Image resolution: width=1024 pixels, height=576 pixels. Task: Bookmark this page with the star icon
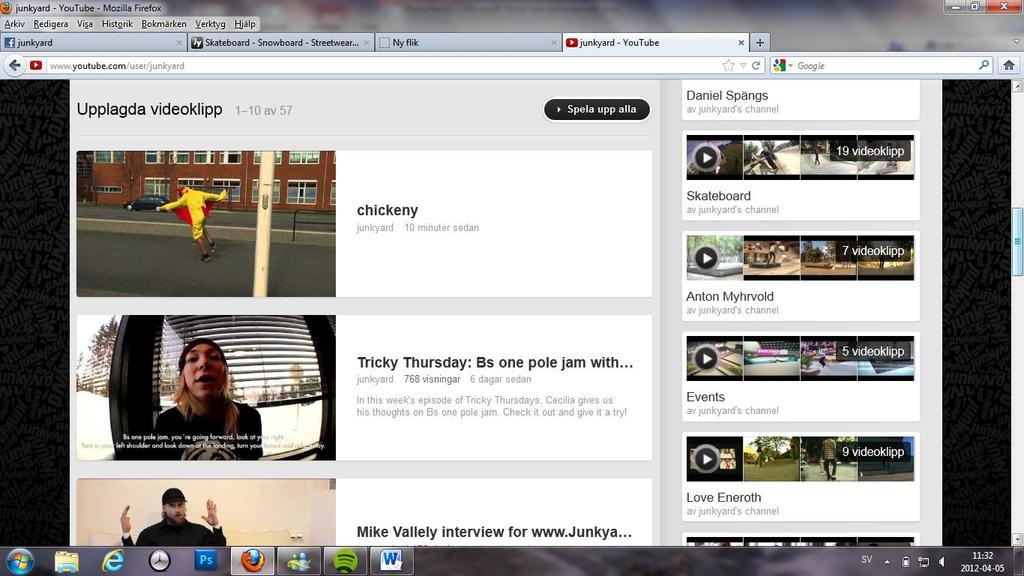click(x=728, y=65)
